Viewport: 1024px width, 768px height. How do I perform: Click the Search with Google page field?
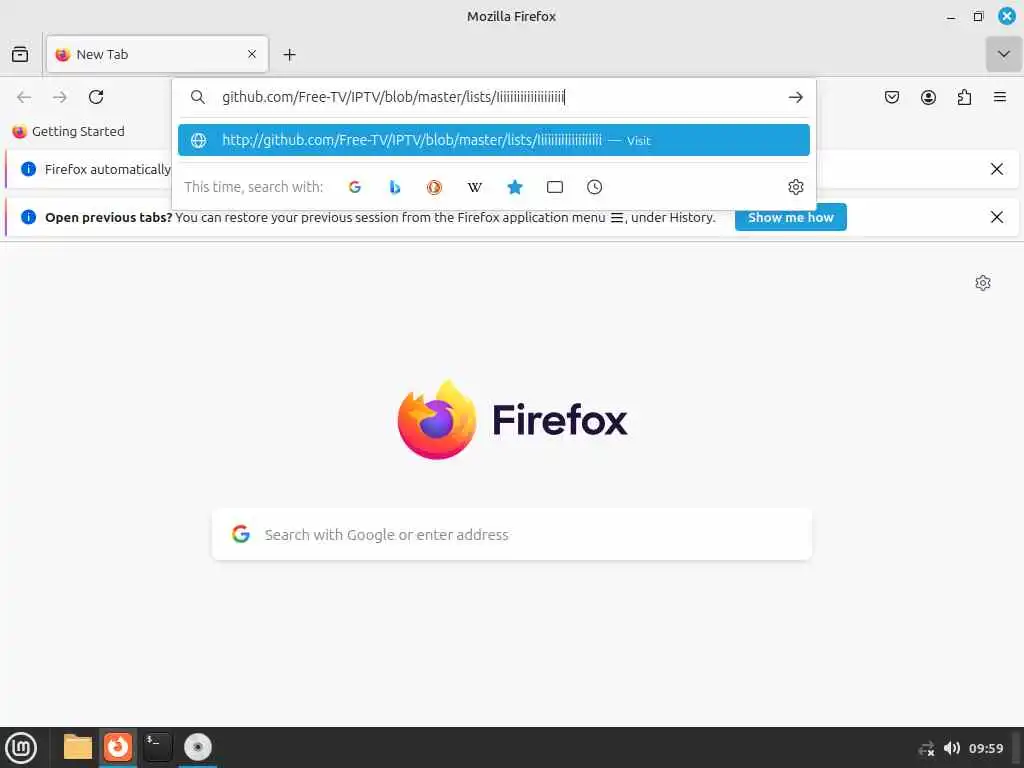point(512,535)
